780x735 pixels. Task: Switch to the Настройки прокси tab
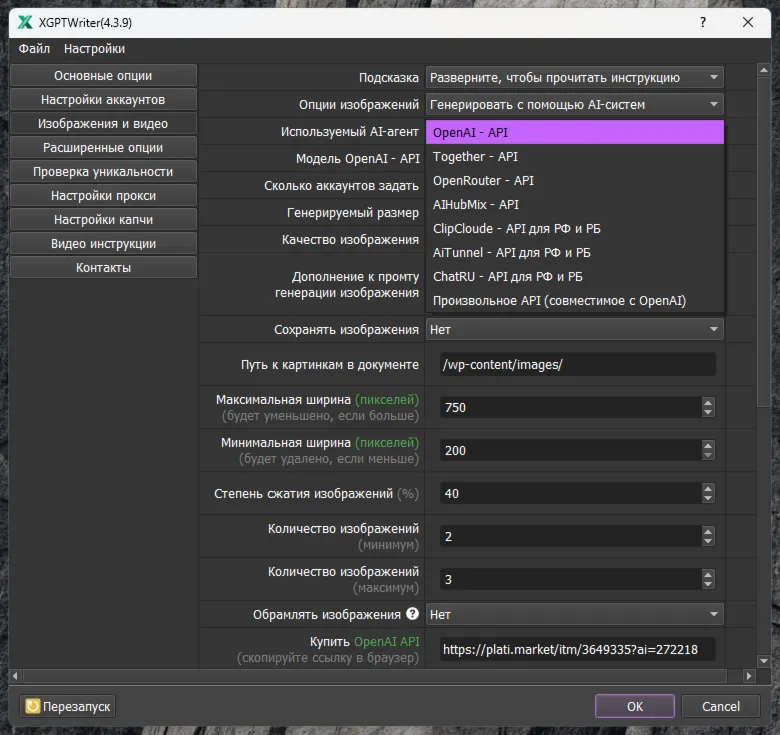pyautogui.click(x=103, y=196)
